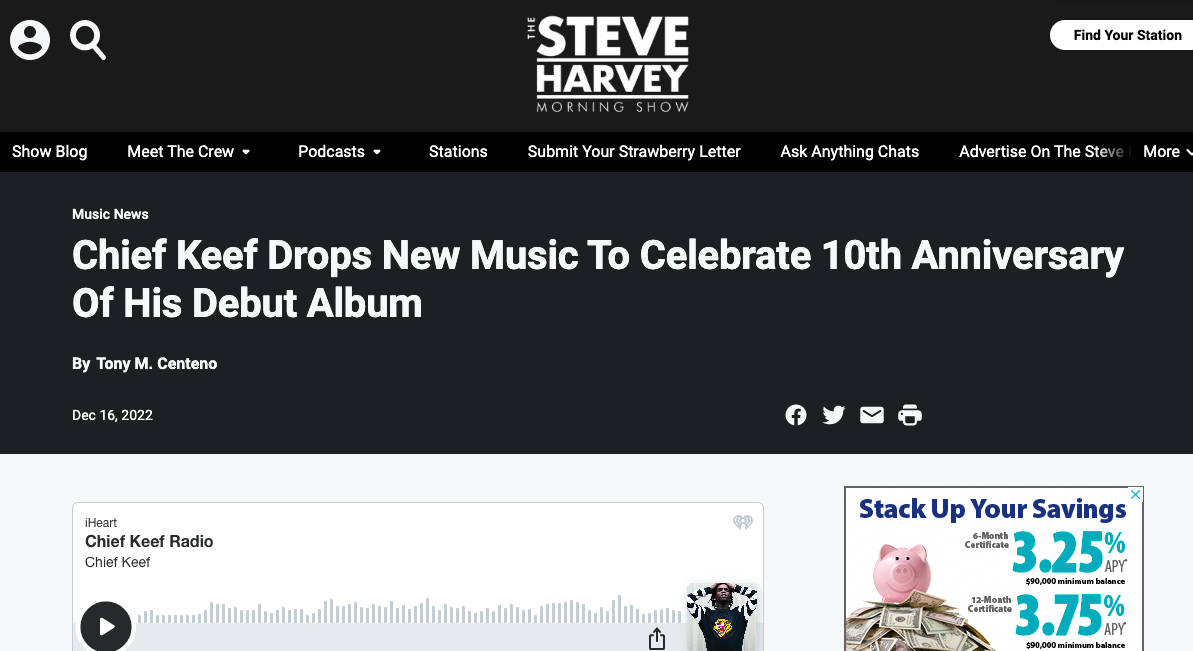The width and height of the screenshot is (1193, 651).
Task: Play Chief Keef Radio
Action: pos(106,626)
